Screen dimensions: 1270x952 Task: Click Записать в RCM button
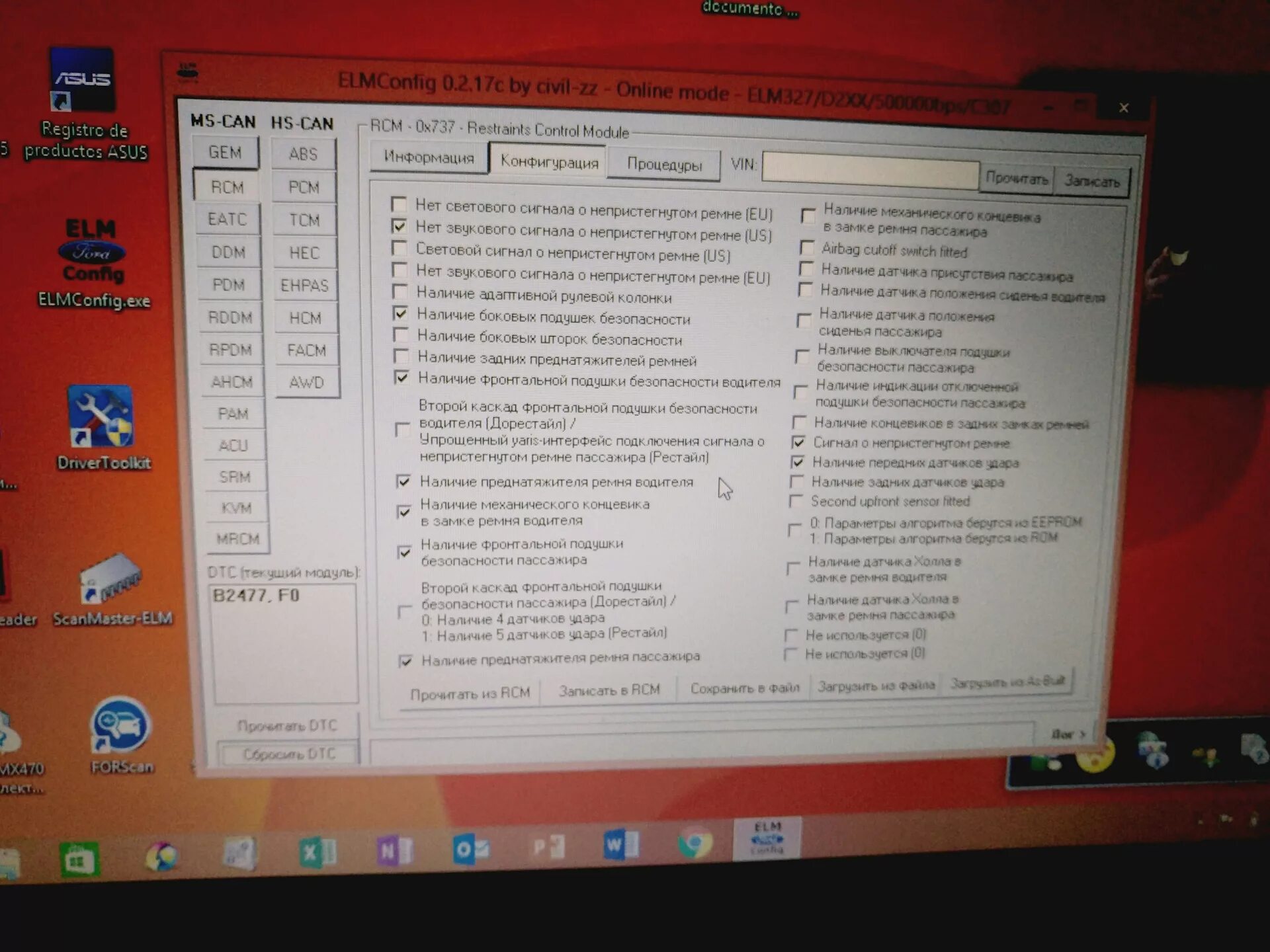point(609,690)
